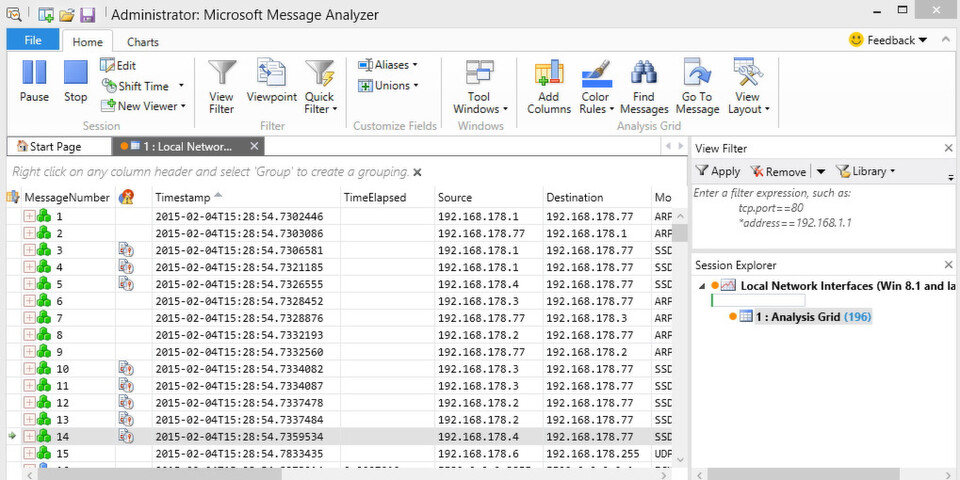The height and width of the screenshot is (480, 960).
Task: Expand message row 6
Action: point(29,301)
